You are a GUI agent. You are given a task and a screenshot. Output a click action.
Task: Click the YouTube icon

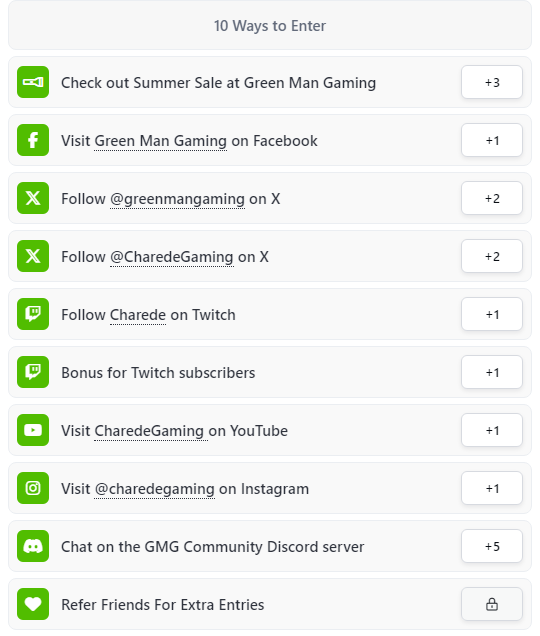coord(33,430)
